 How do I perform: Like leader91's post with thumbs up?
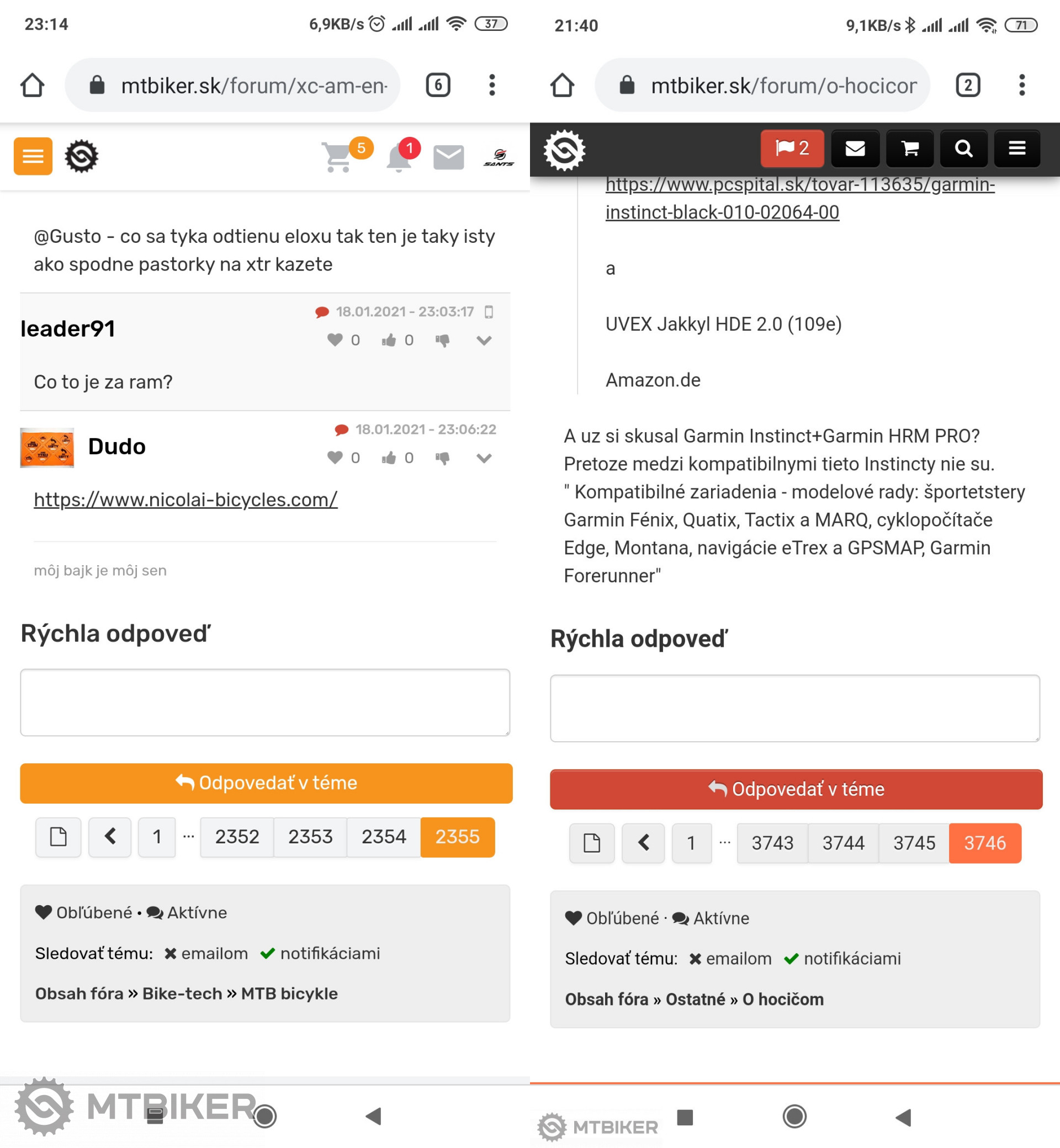pos(389,341)
